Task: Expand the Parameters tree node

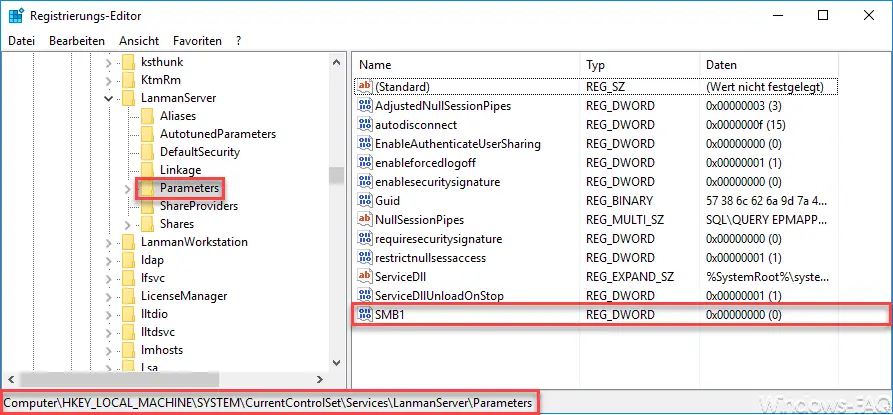Action: coord(128,188)
